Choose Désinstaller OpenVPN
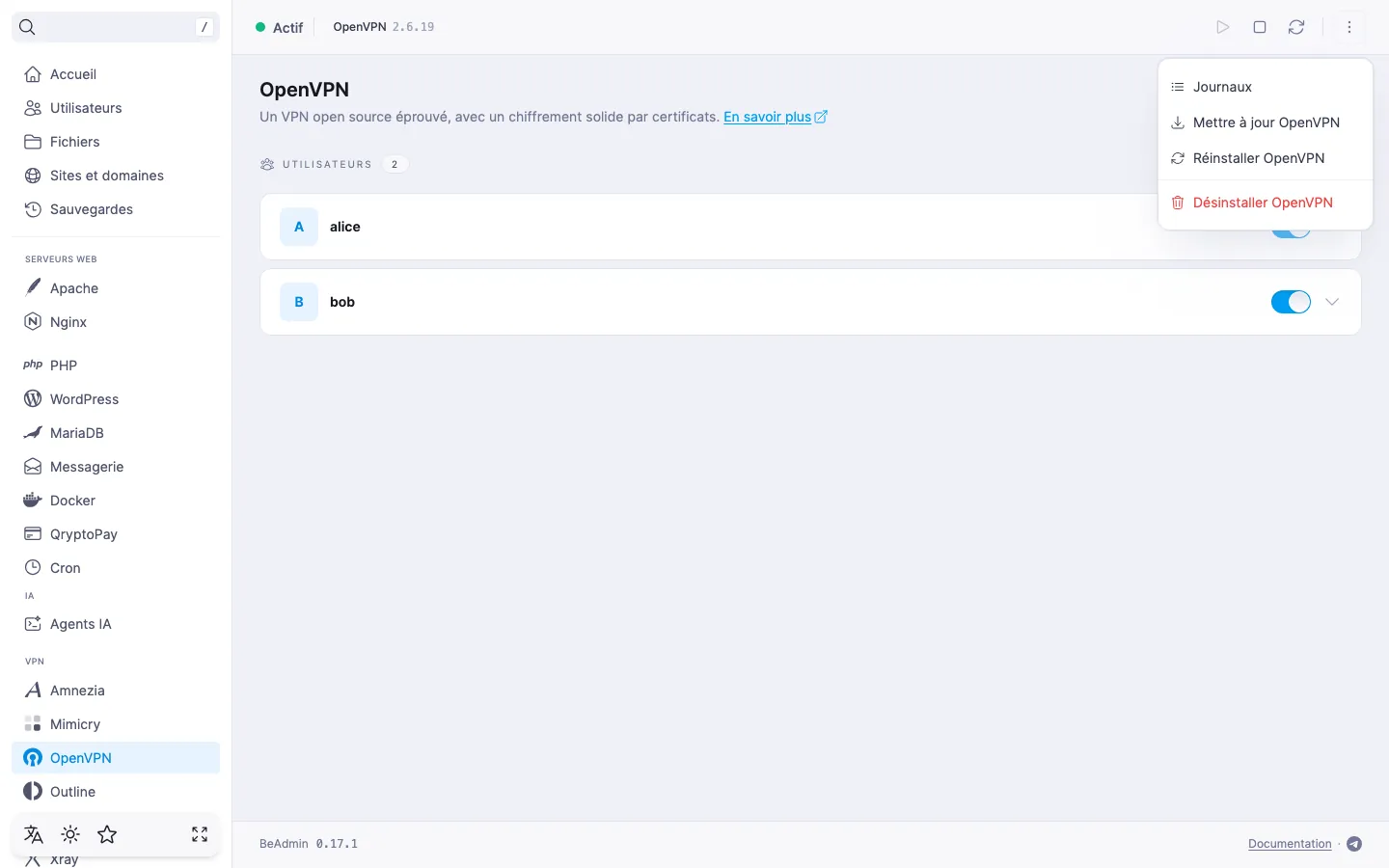Viewport: 1389px width, 868px height. point(1266,203)
